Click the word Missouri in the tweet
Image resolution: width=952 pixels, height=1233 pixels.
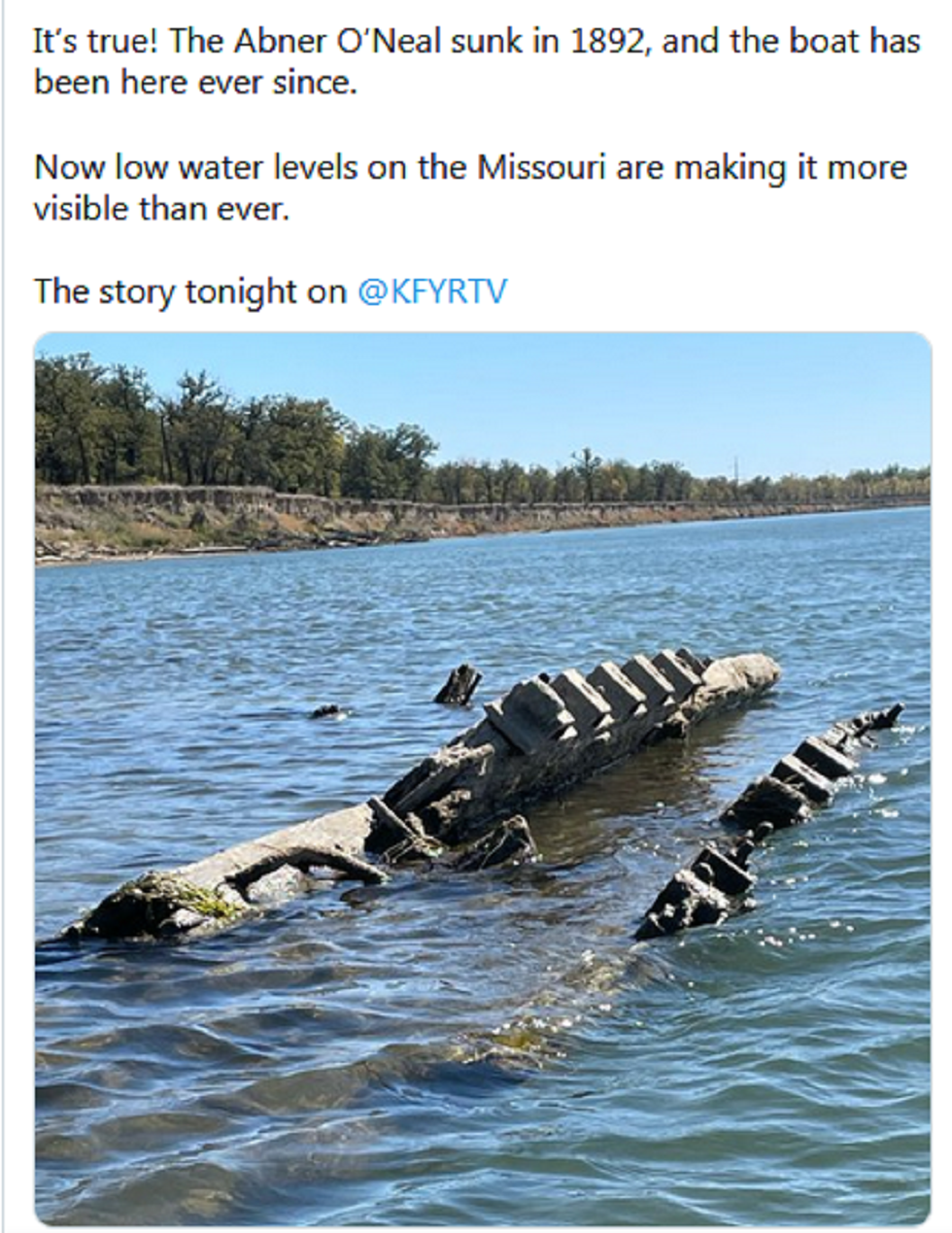(541, 167)
